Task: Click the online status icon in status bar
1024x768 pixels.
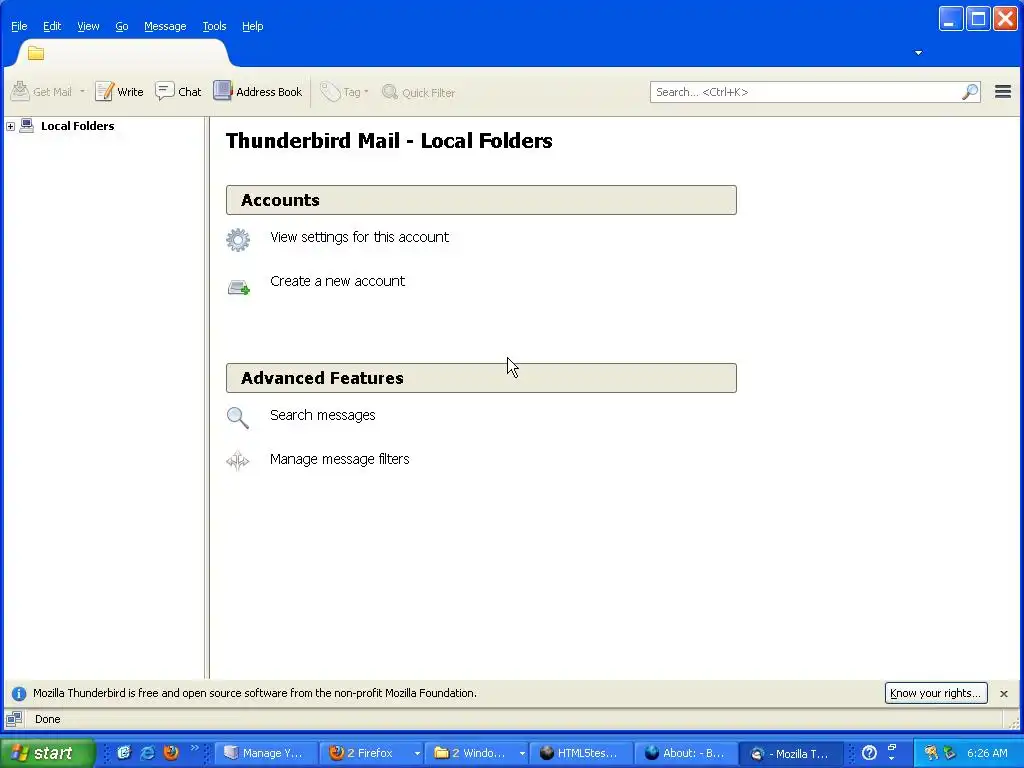Action: coord(14,719)
